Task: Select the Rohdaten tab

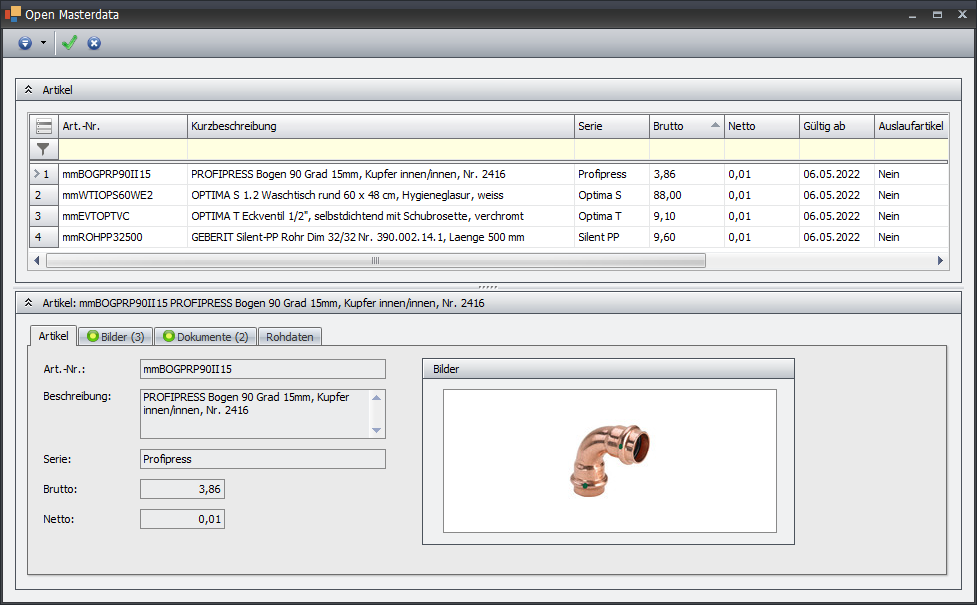Action: coord(289,337)
